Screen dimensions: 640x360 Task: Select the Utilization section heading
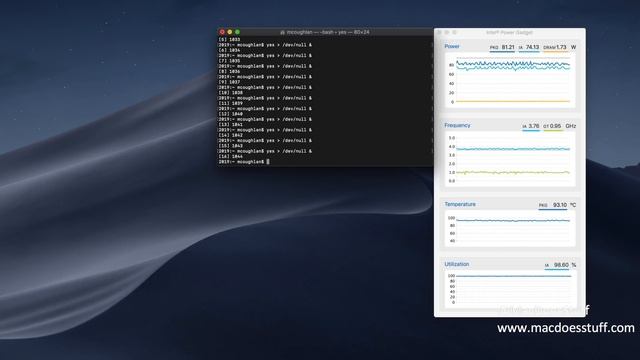[x=457, y=264]
